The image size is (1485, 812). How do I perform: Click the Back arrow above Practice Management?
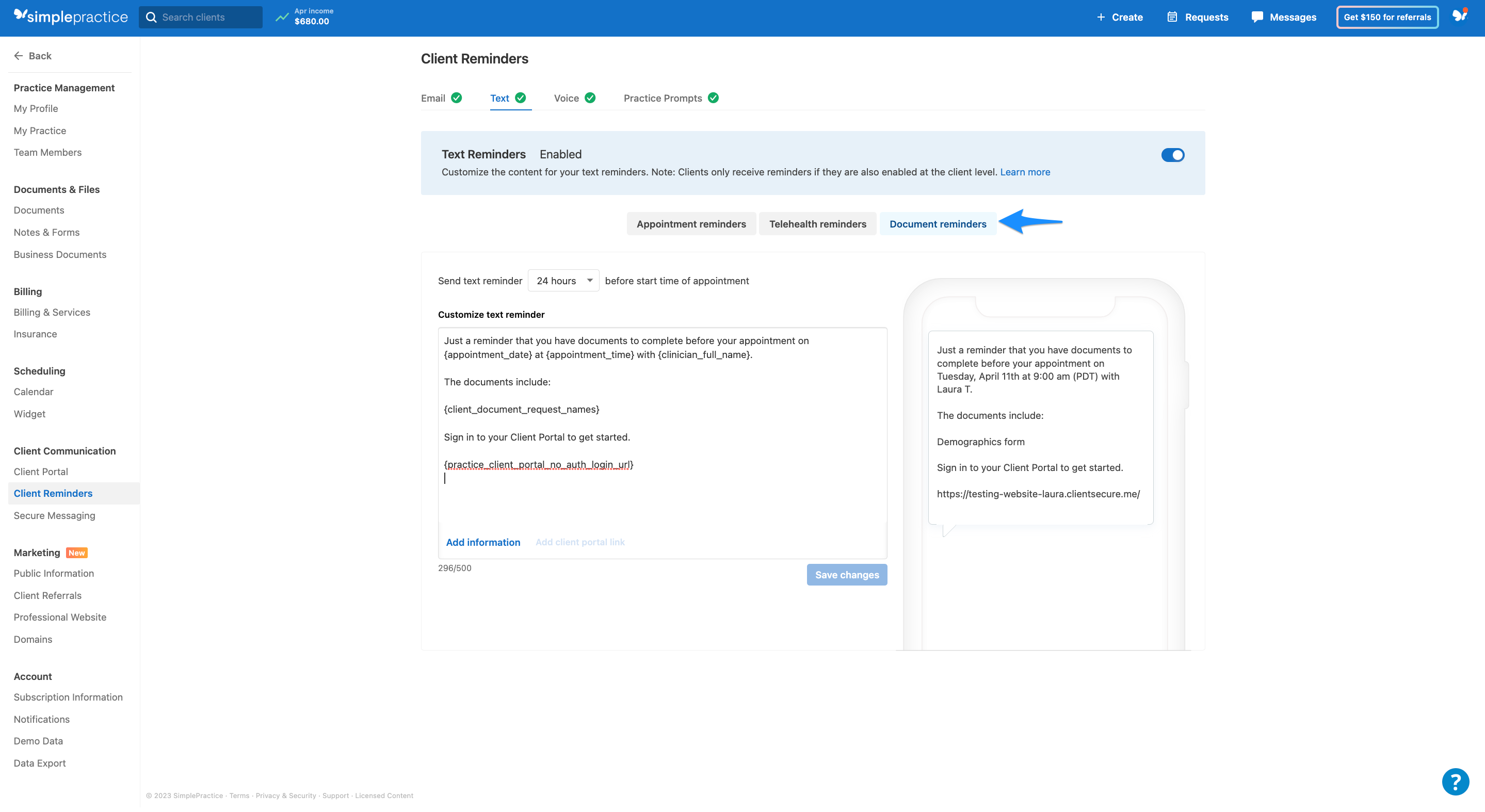(18, 55)
